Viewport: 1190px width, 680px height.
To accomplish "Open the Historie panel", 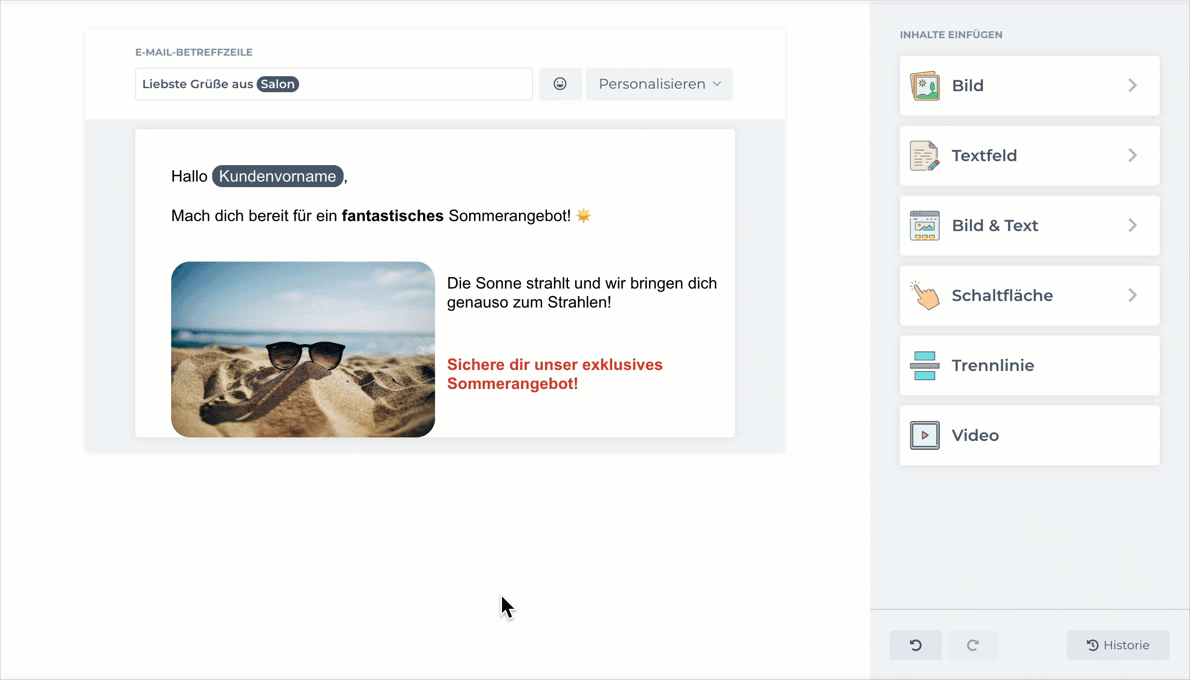I will point(1118,645).
